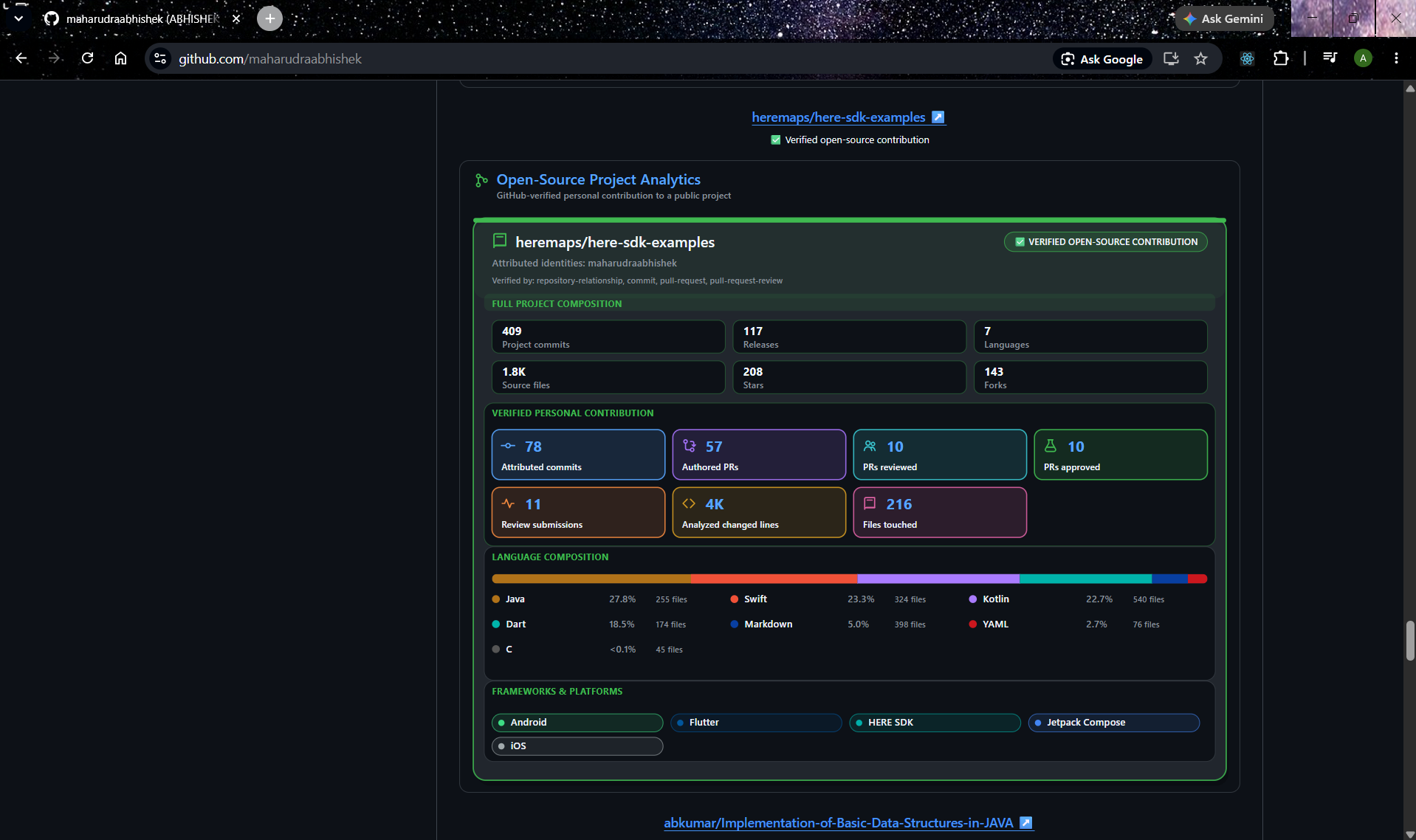Click the browser forward arrow
1416x840 pixels.
coord(54,58)
